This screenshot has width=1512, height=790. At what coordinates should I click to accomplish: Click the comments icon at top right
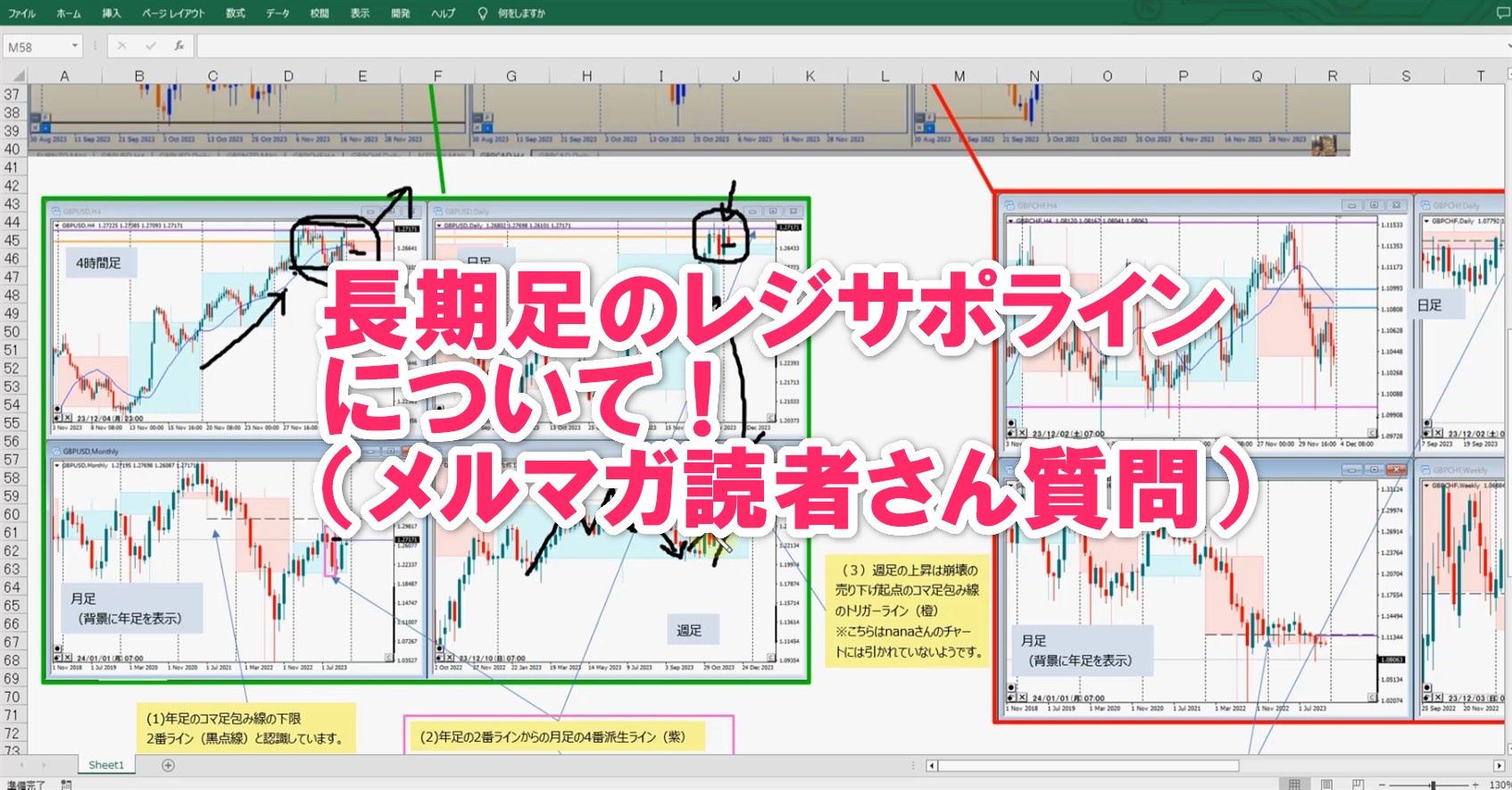1503,13
